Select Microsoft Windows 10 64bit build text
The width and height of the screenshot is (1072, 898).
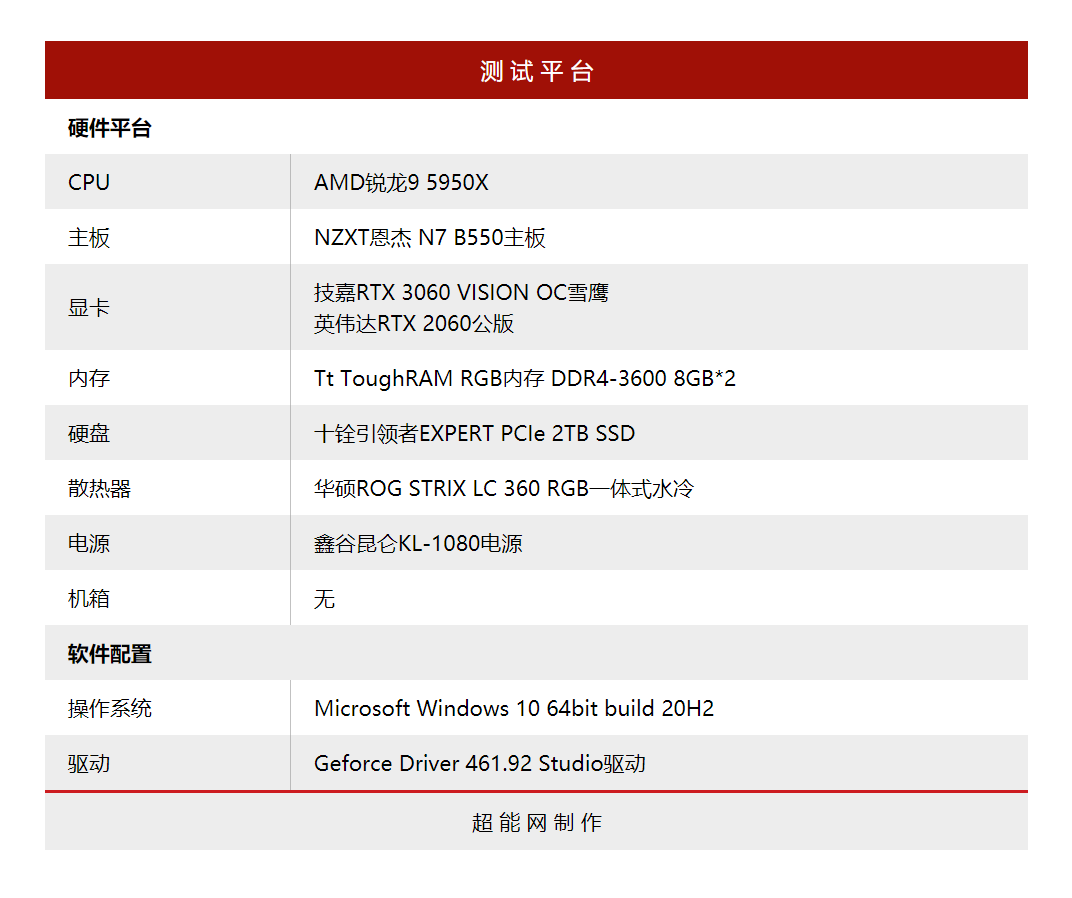click(513, 709)
